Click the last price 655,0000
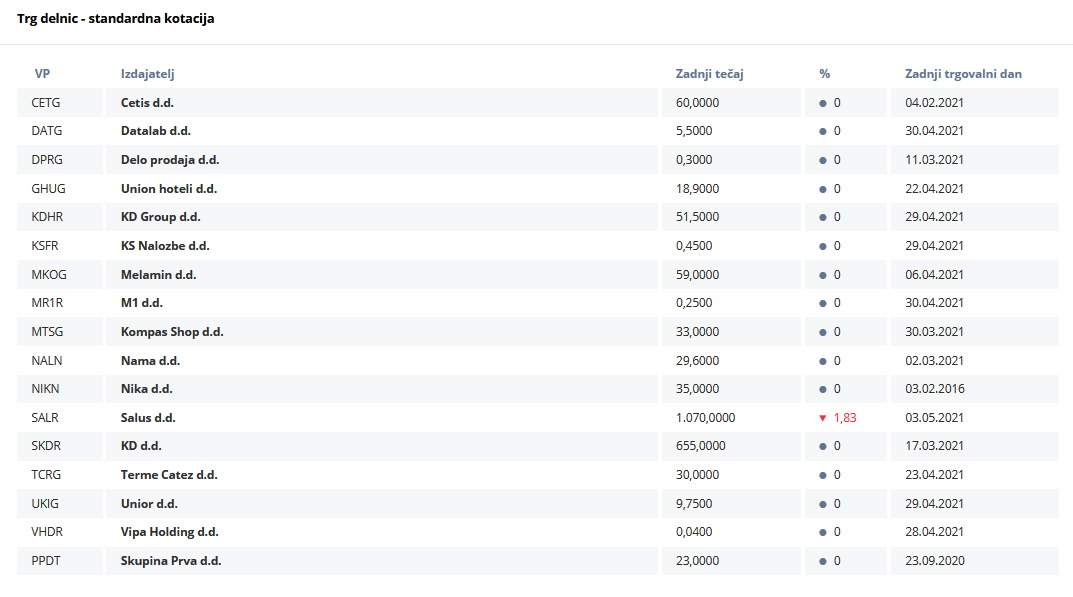Image resolution: width=1073 pixels, height=597 pixels. point(701,446)
